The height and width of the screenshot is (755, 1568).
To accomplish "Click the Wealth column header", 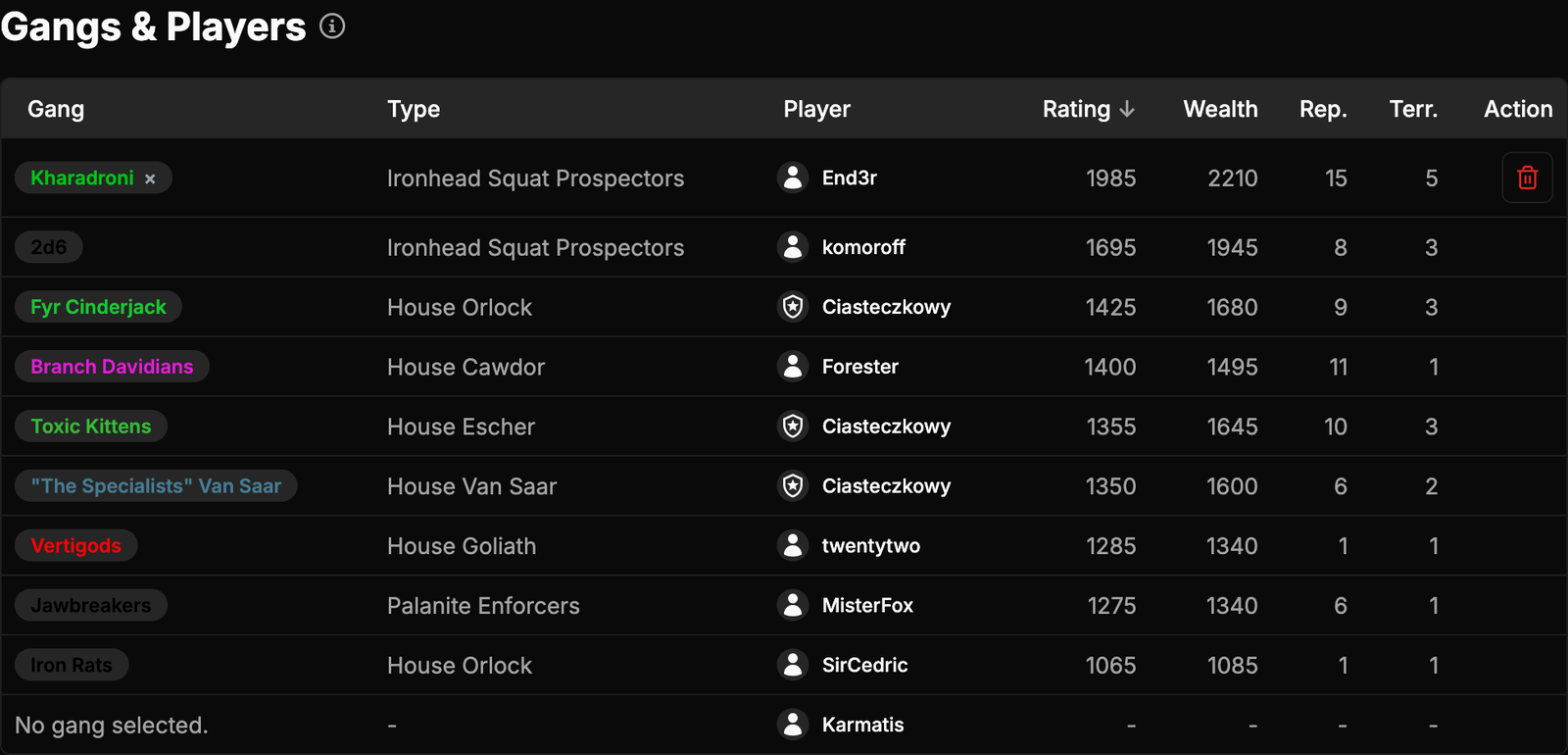I will [x=1220, y=109].
